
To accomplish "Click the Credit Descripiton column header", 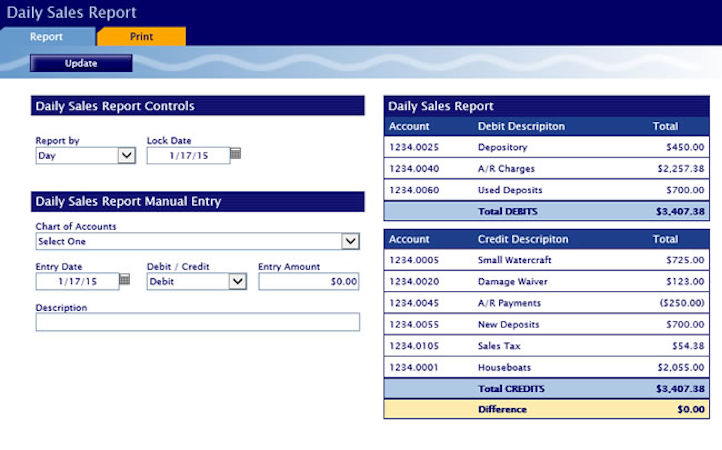I will click(x=523, y=239).
